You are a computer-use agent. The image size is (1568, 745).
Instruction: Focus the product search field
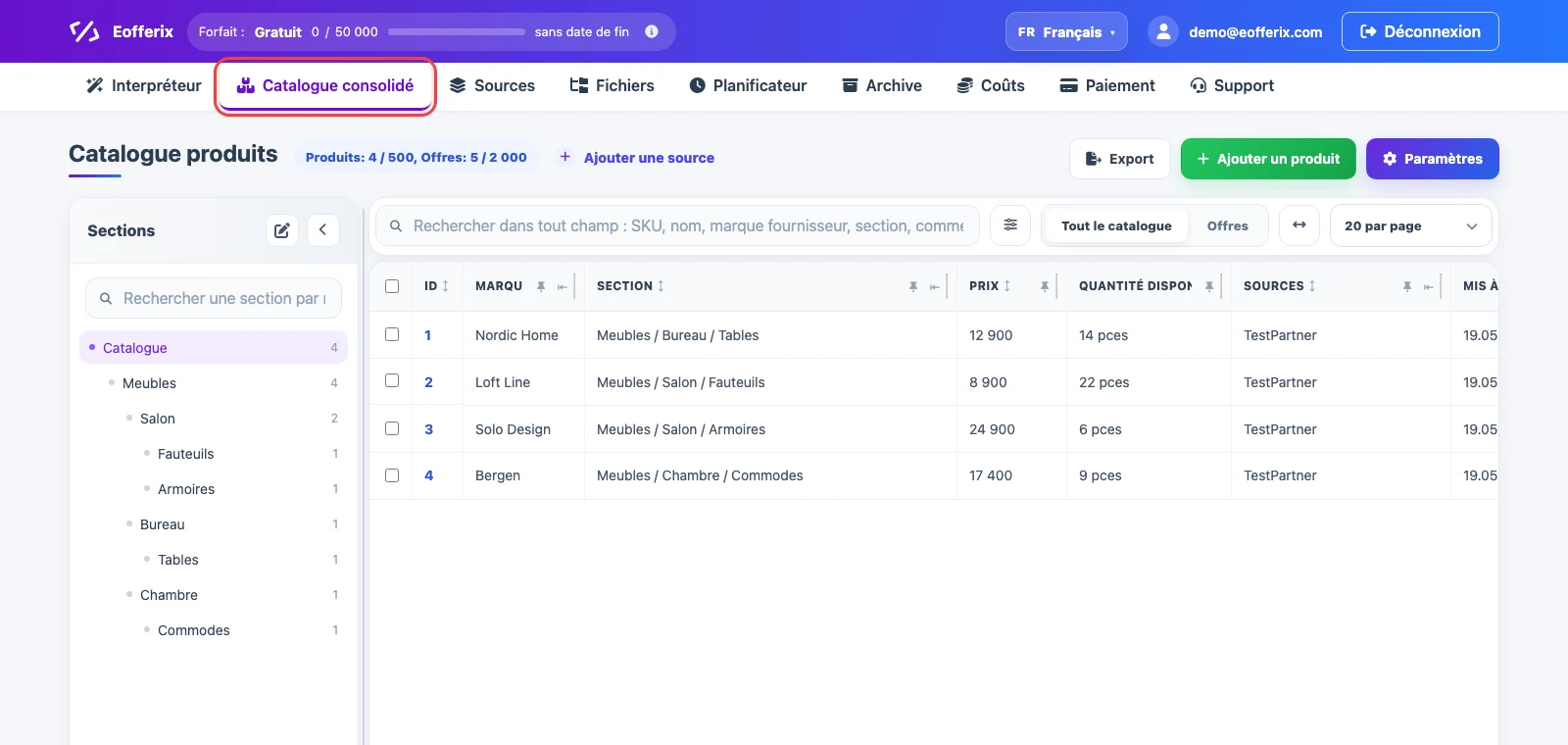[x=678, y=225]
